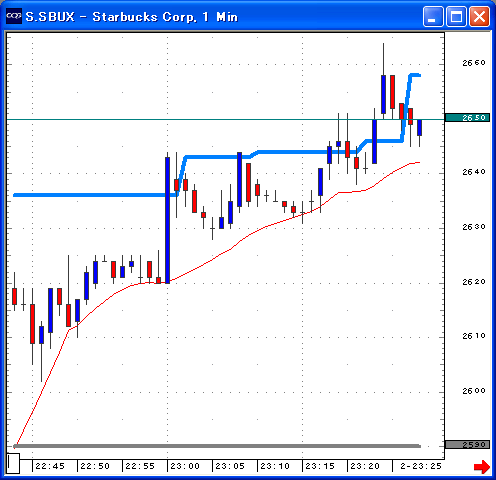The height and width of the screenshot is (480, 496).
Task: Select the gray 25.90 price marker
Action: [x=467, y=445]
